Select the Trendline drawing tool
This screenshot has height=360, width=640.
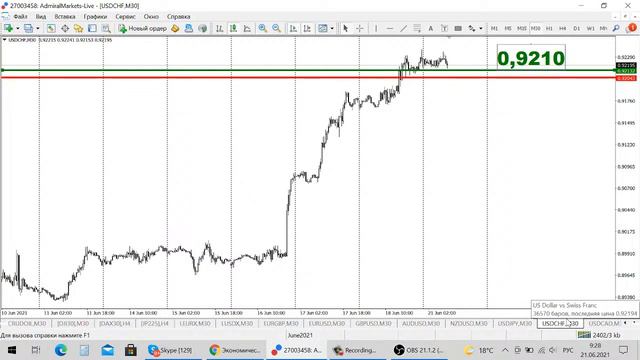click(x=403, y=28)
